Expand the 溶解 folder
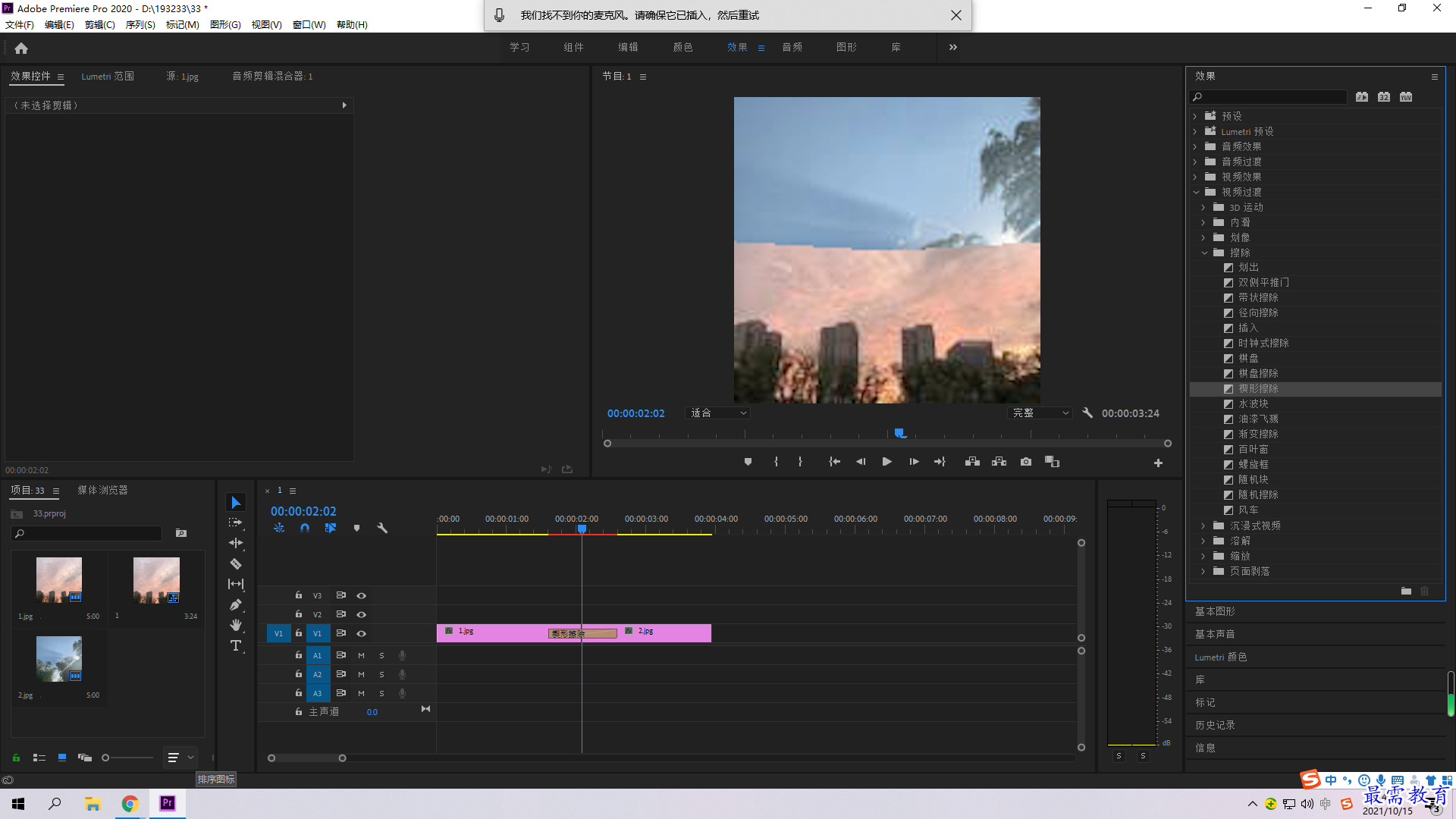This screenshot has width=1456, height=819. (x=1203, y=541)
